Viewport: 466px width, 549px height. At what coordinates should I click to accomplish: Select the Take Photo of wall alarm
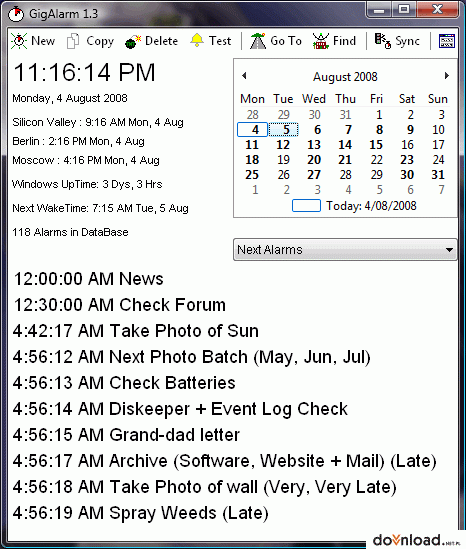204,487
